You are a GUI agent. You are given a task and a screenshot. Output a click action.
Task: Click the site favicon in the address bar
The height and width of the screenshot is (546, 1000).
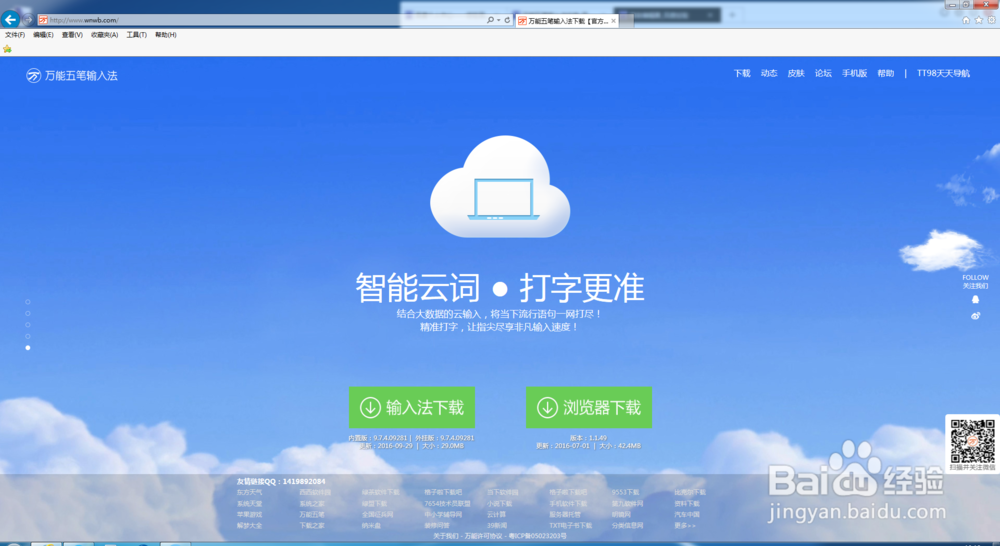(43, 20)
